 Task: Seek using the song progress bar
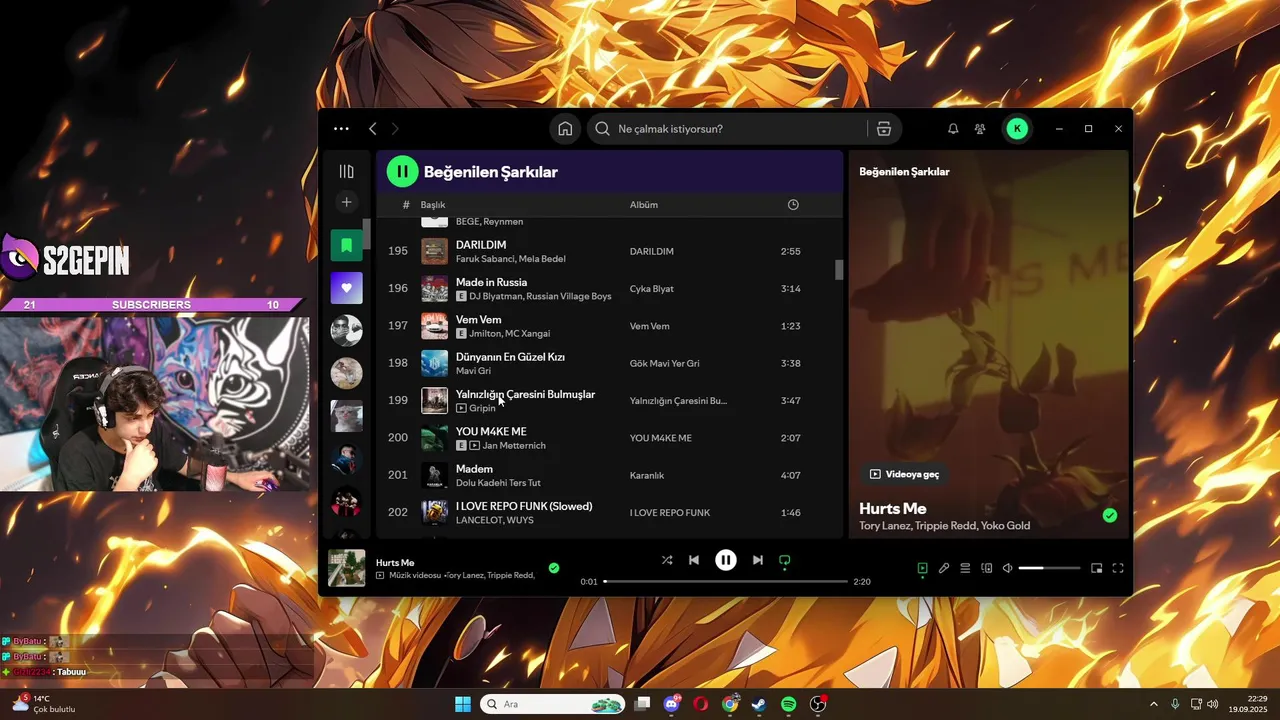click(x=726, y=581)
